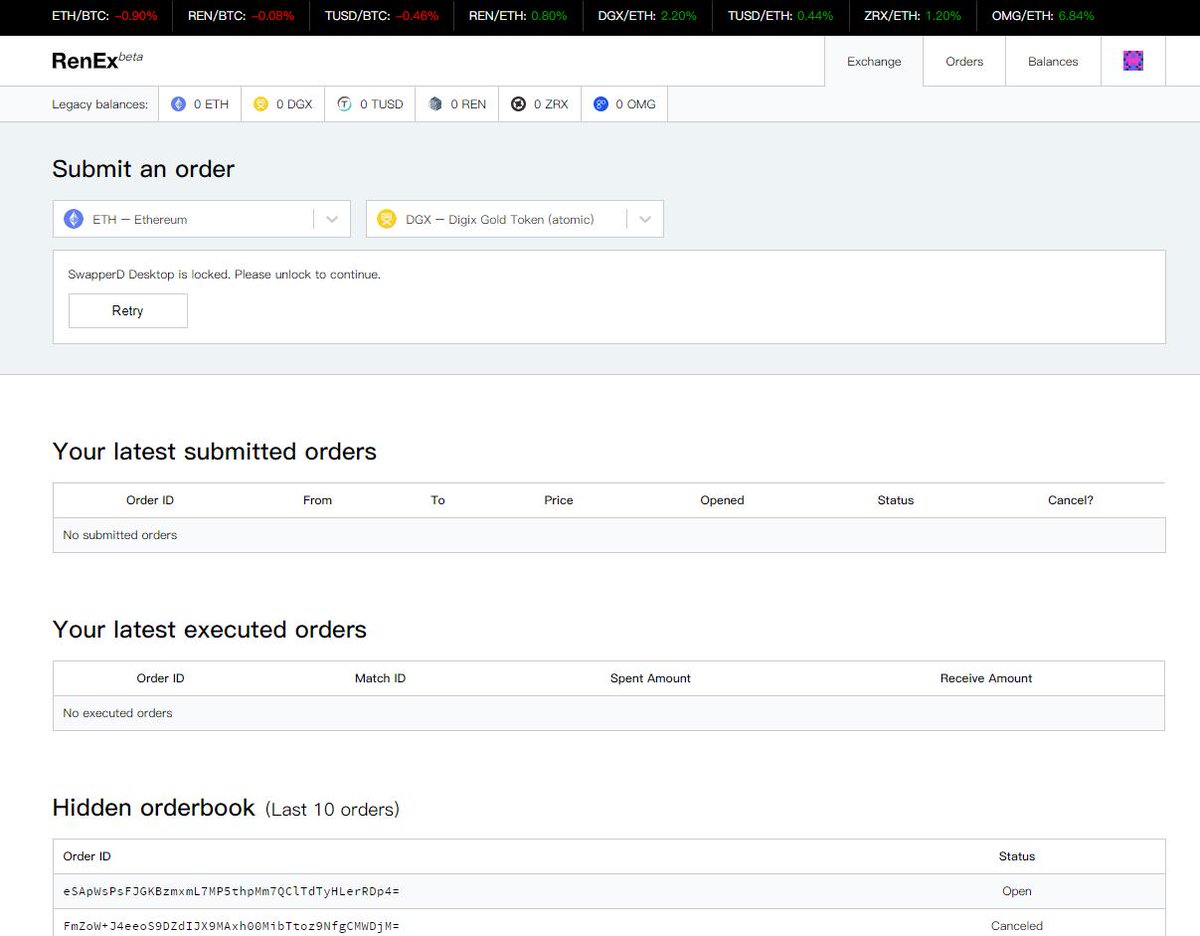Click Ethereum icon in first token selector
Image resolution: width=1200 pixels, height=936 pixels.
coord(74,219)
